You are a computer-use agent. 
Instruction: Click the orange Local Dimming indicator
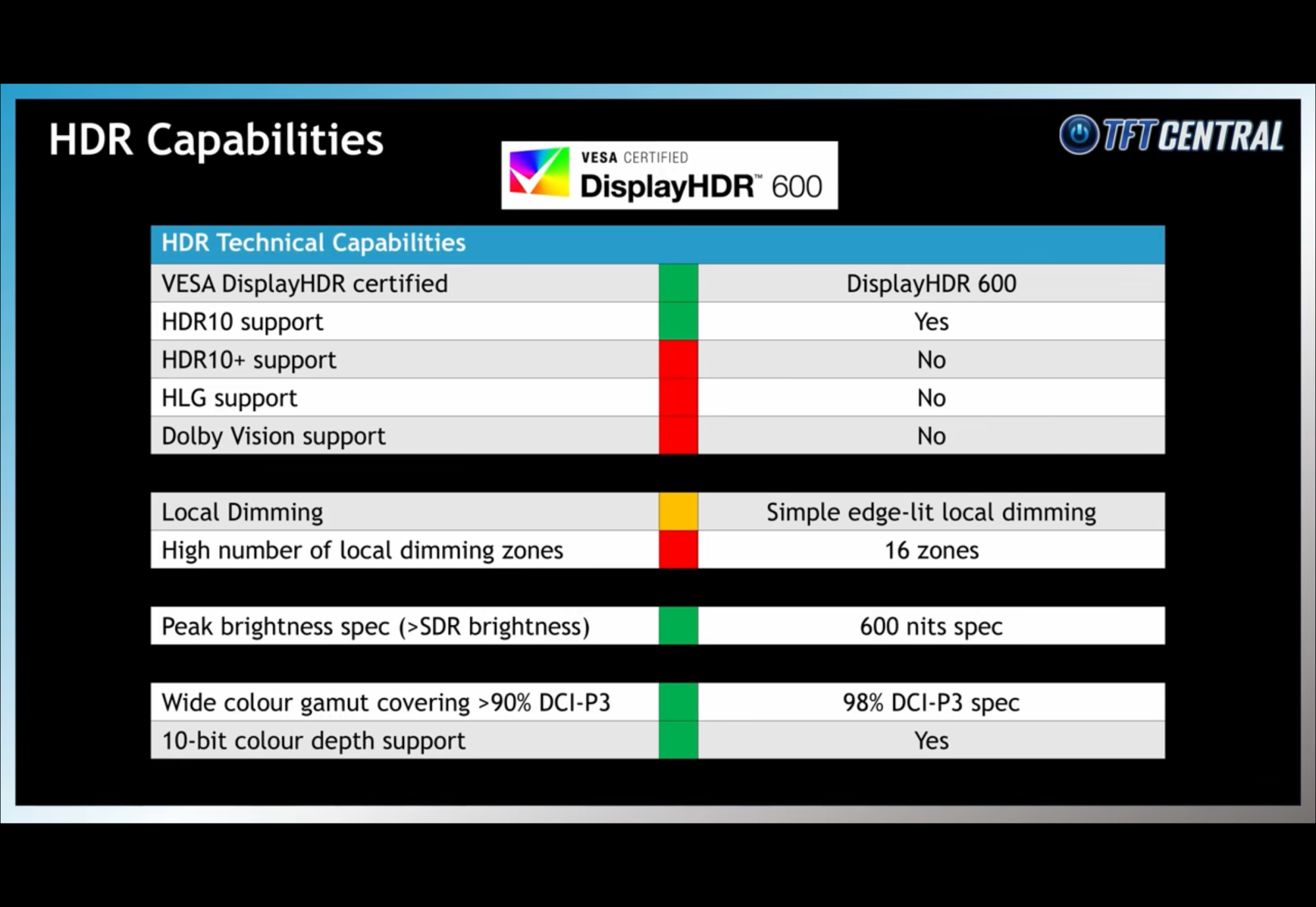pyautogui.click(x=678, y=512)
